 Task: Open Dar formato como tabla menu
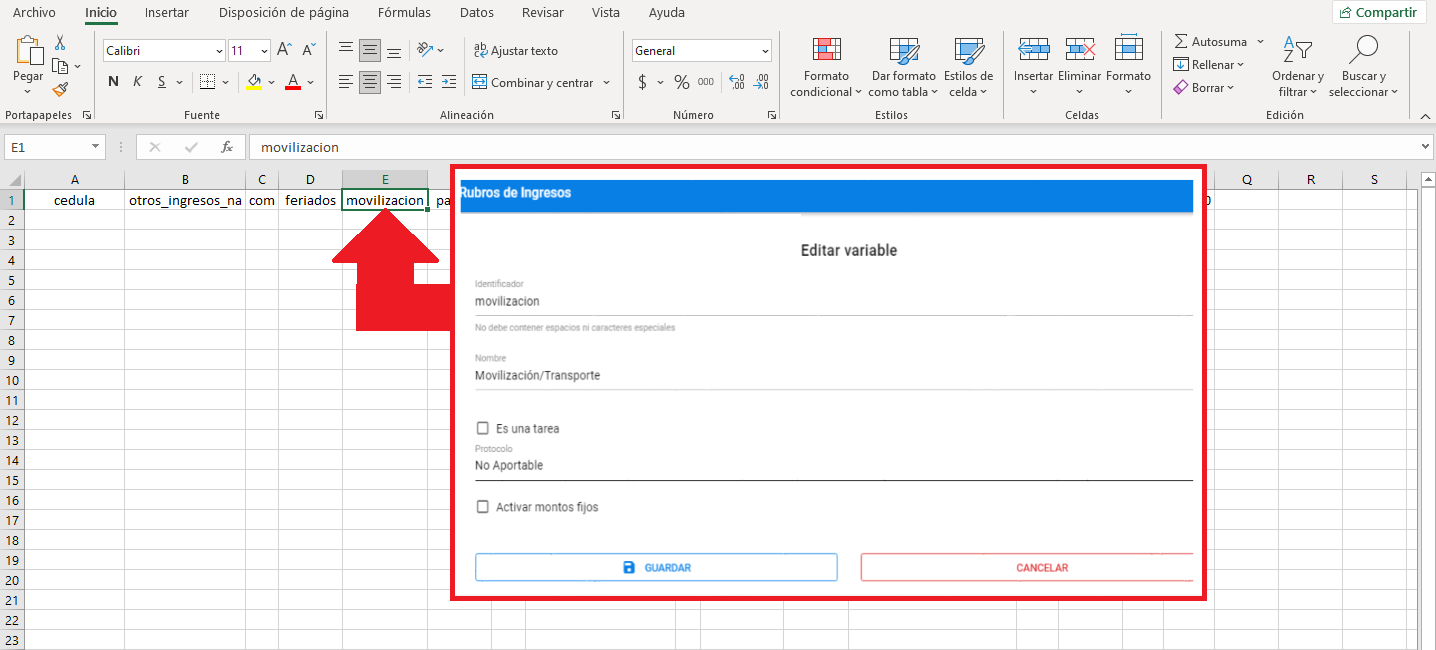coord(904,68)
